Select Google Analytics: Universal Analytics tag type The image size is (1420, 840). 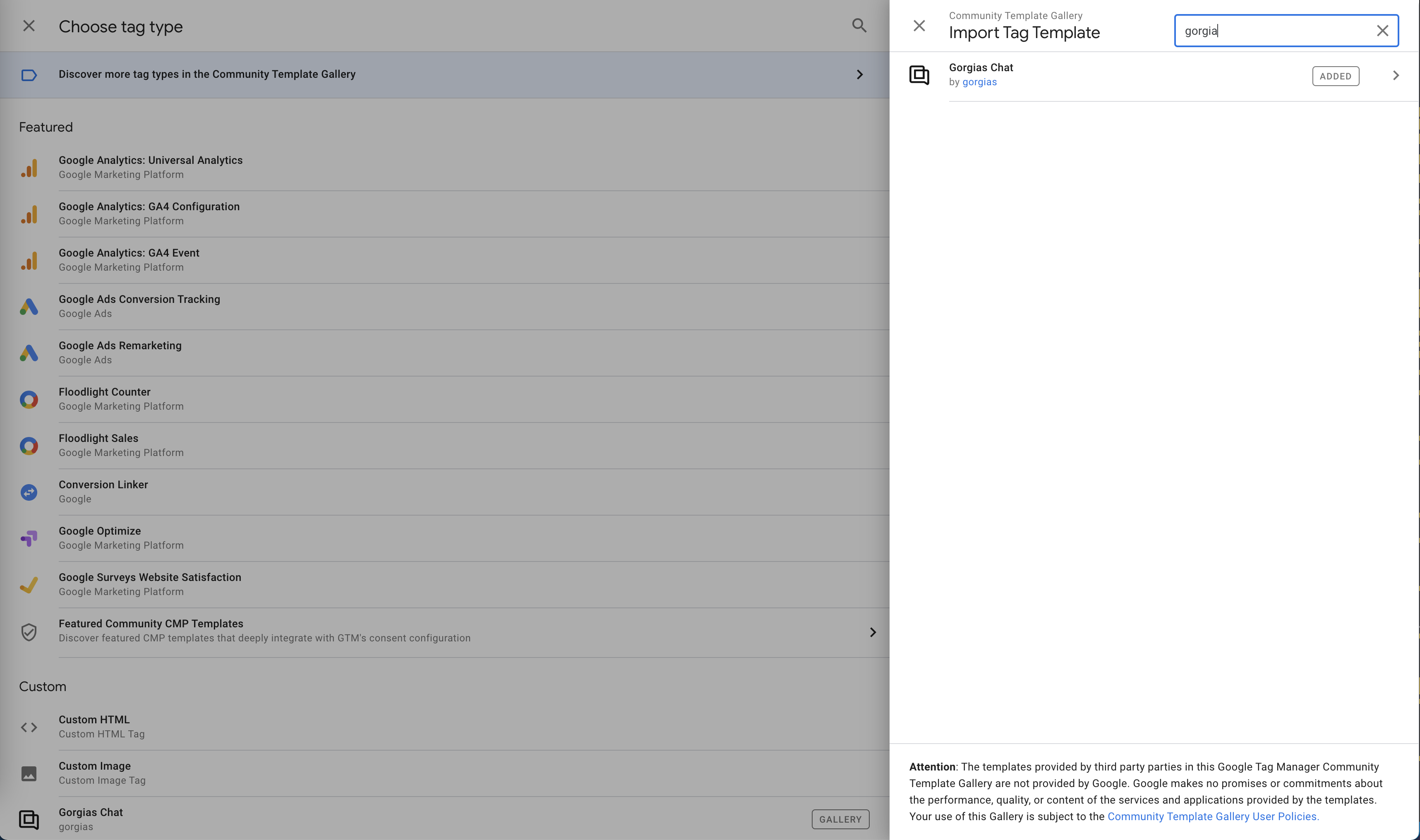coord(151,160)
